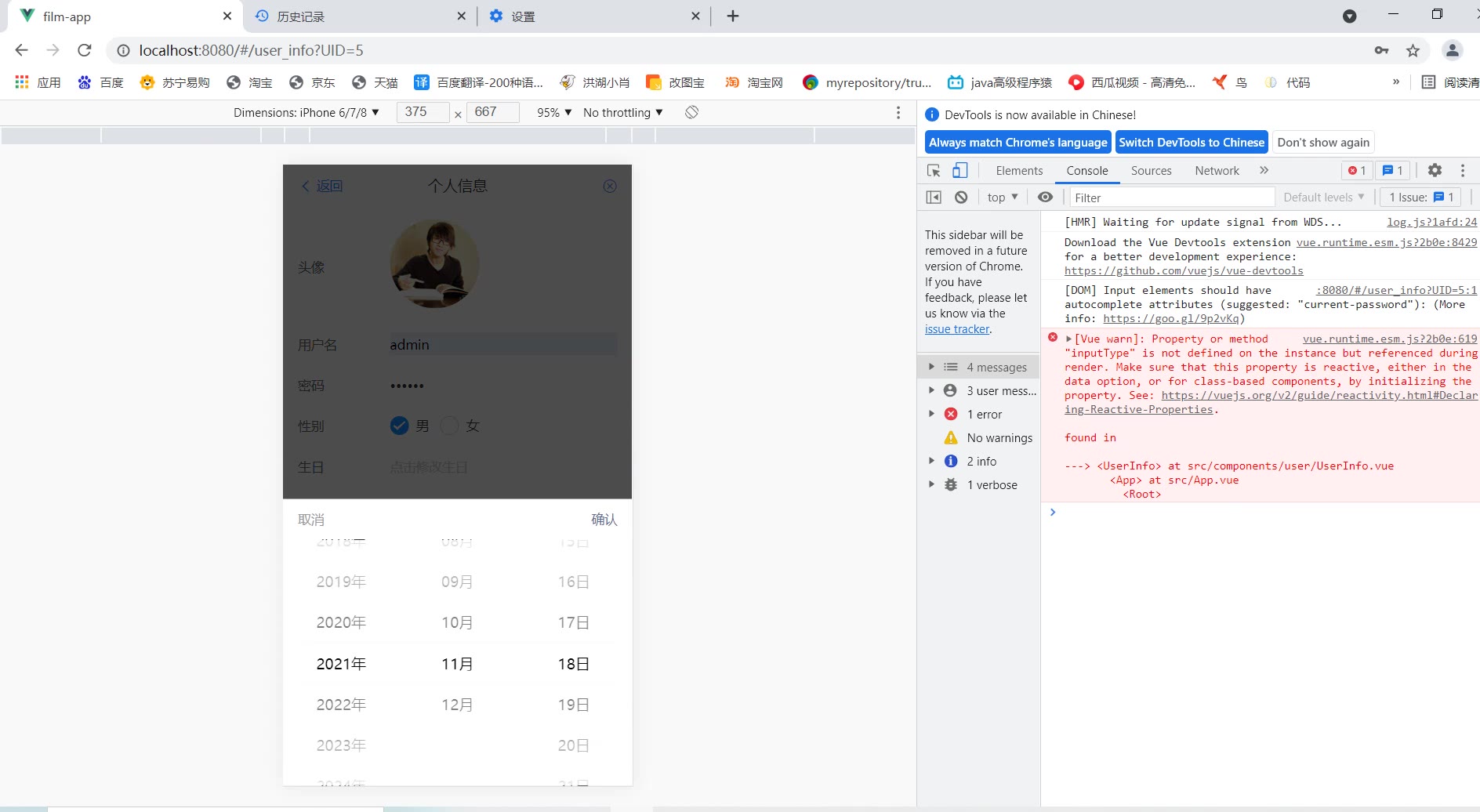Clear the console

[x=961, y=197]
